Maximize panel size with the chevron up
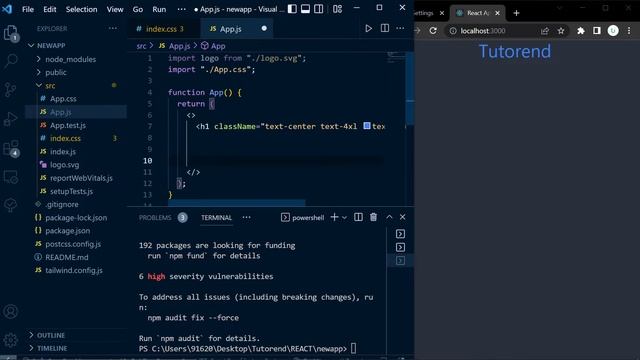This screenshot has width=640, height=360. pyautogui.click(x=389, y=217)
